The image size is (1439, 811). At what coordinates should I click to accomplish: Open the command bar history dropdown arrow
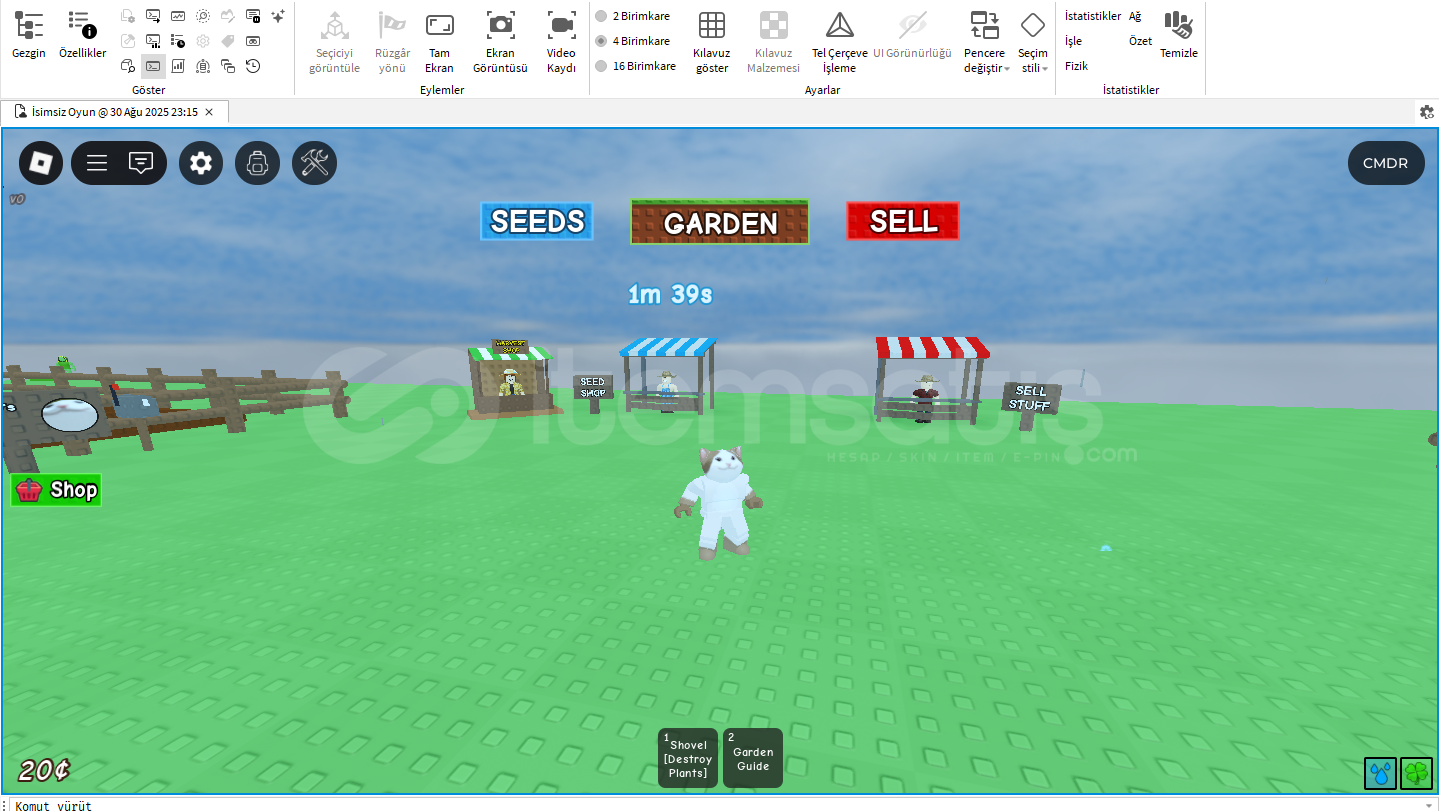coord(1428,805)
